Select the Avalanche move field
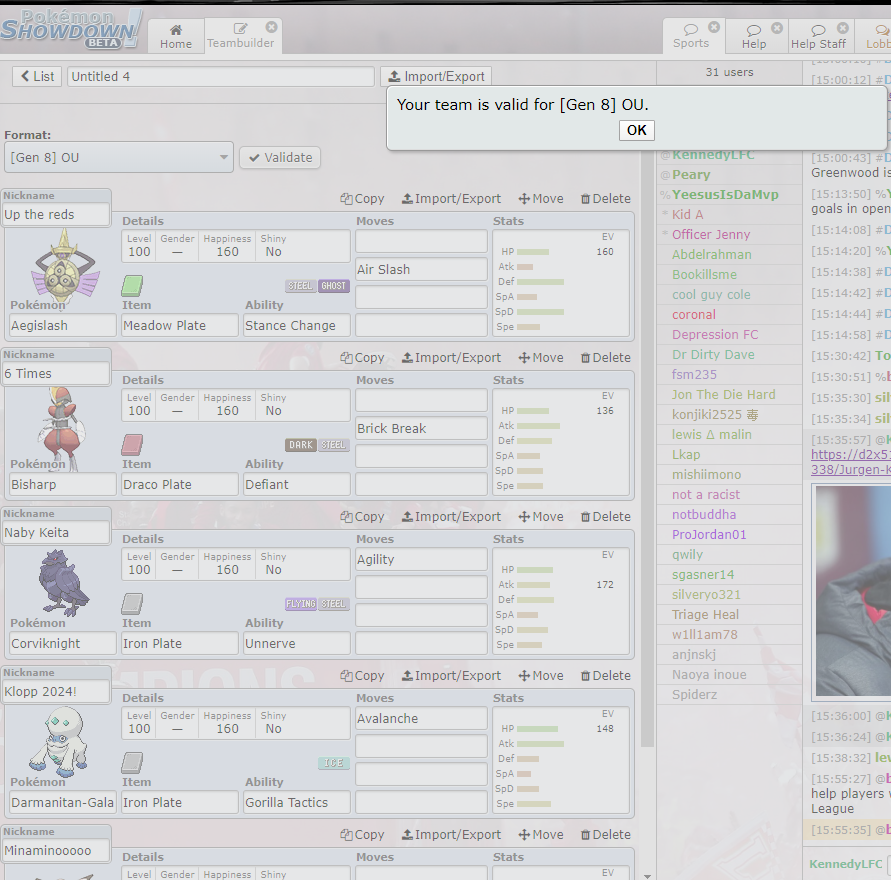This screenshot has width=891, height=880. (x=421, y=719)
